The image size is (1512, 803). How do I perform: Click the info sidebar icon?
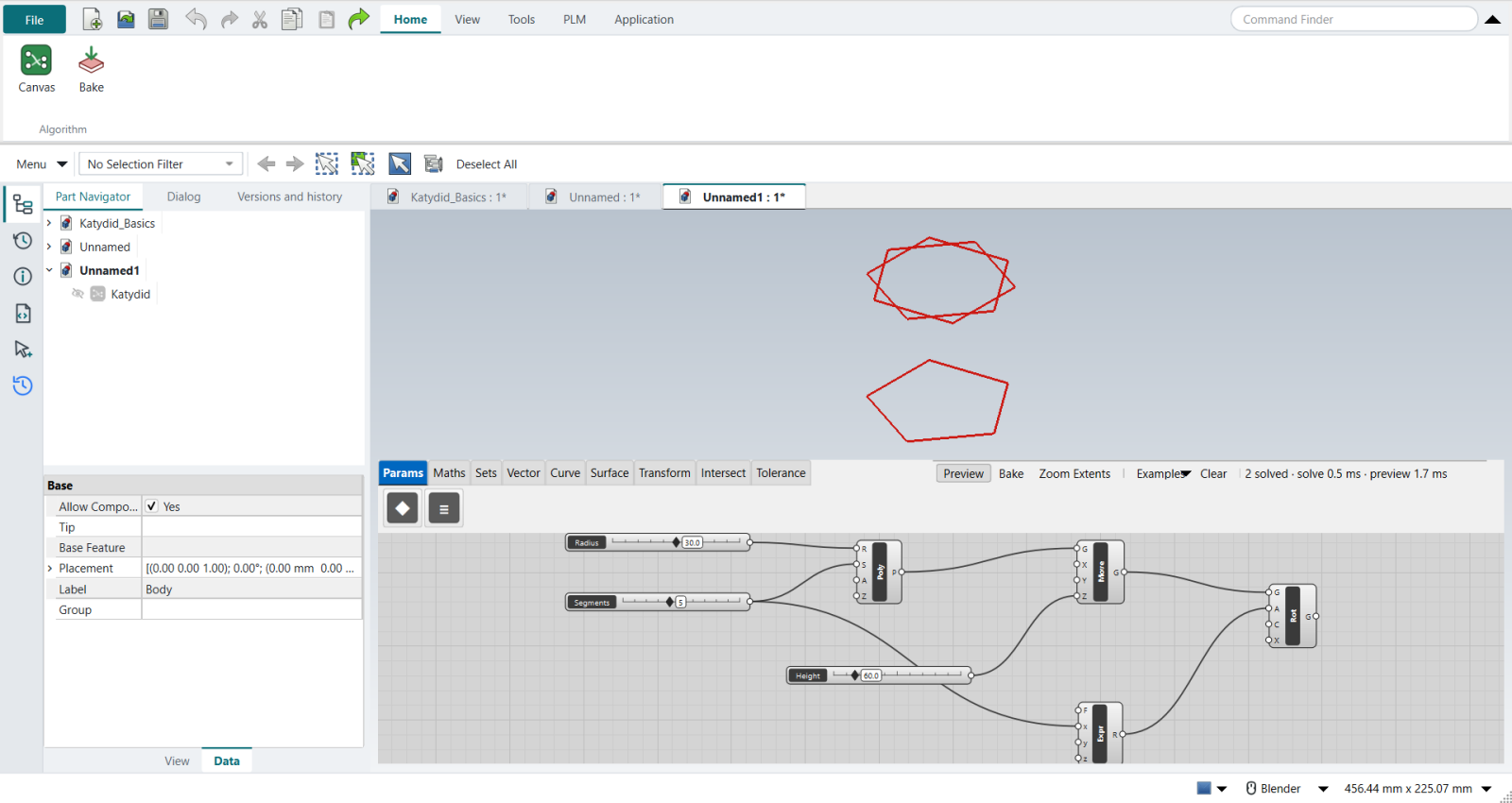click(23, 276)
